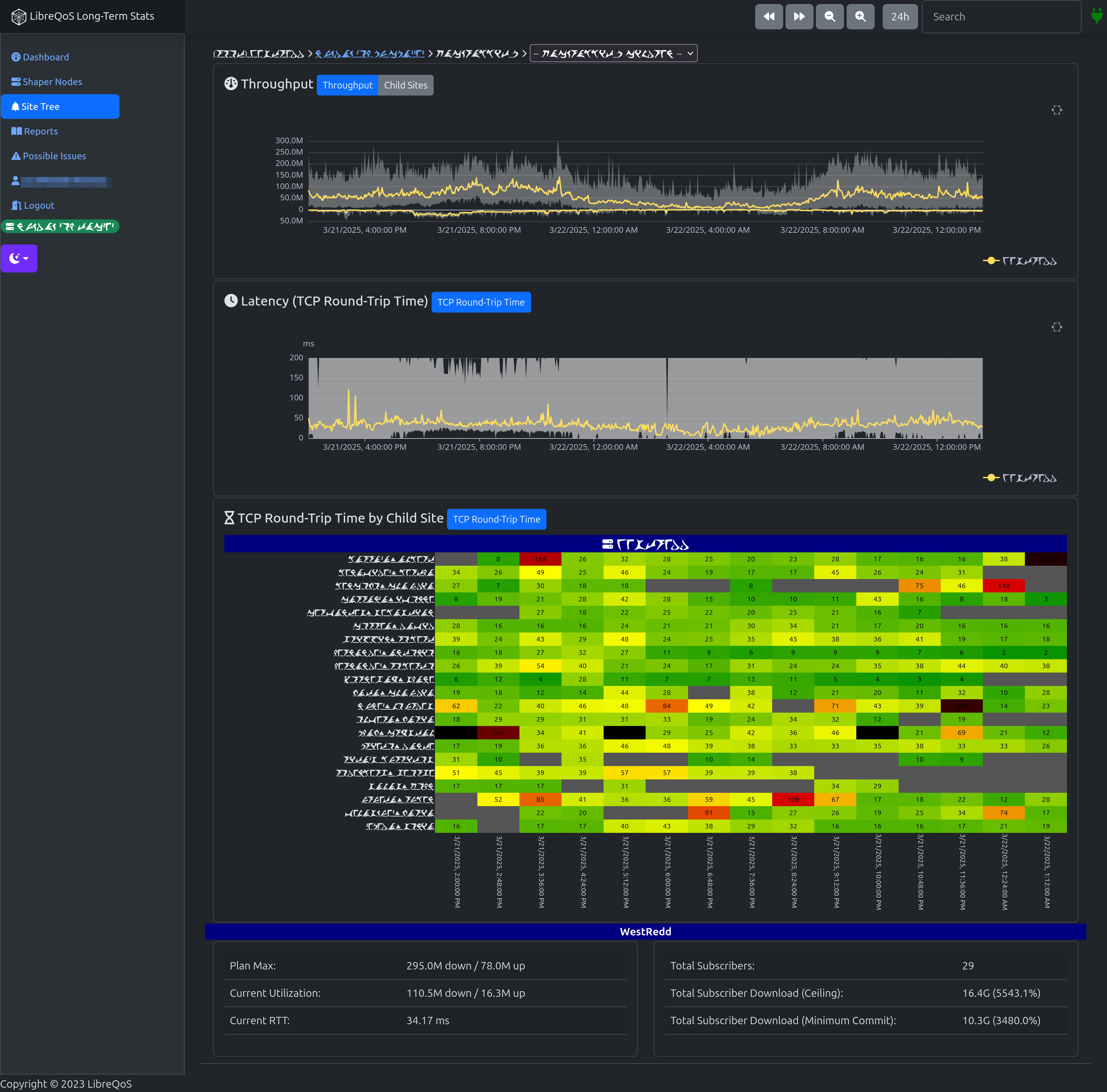Click the zoom out magnifier icon
Image resolution: width=1107 pixels, height=1092 pixels.
(x=829, y=17)
